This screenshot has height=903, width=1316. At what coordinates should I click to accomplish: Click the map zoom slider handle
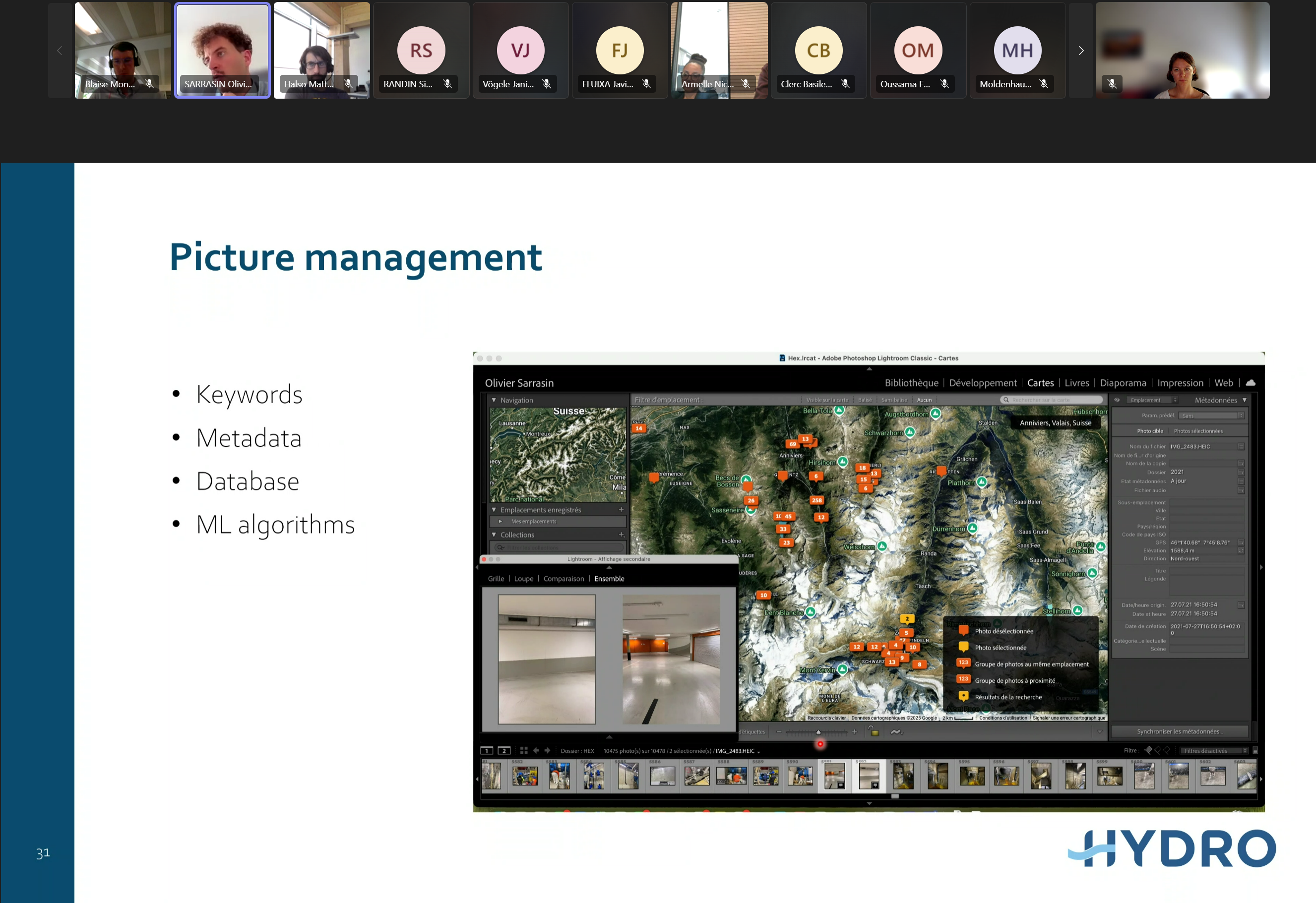pyautogui.click(x=818, y=732)
